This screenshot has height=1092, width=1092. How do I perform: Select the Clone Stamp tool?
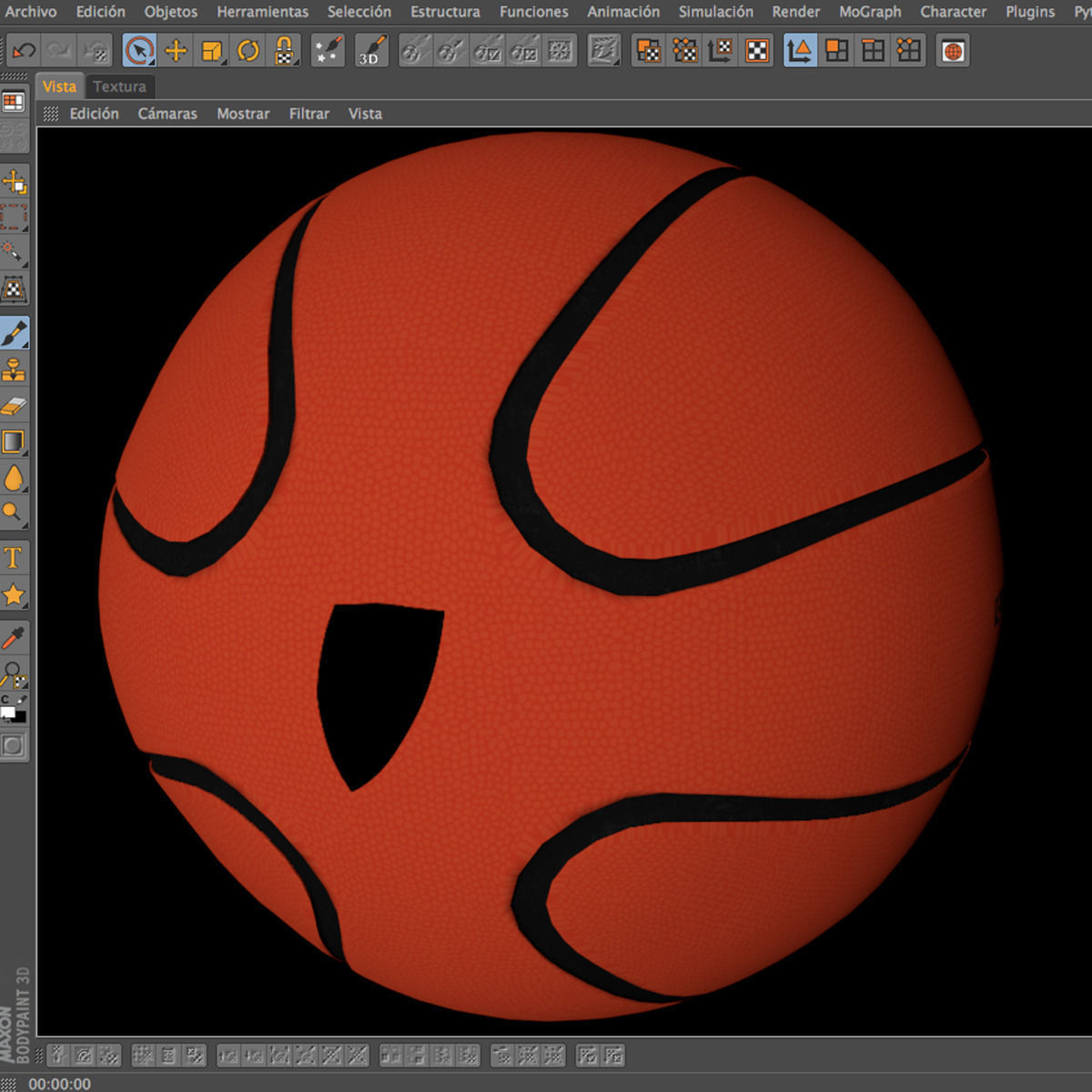pyautogui.click(x=14, y=369)
